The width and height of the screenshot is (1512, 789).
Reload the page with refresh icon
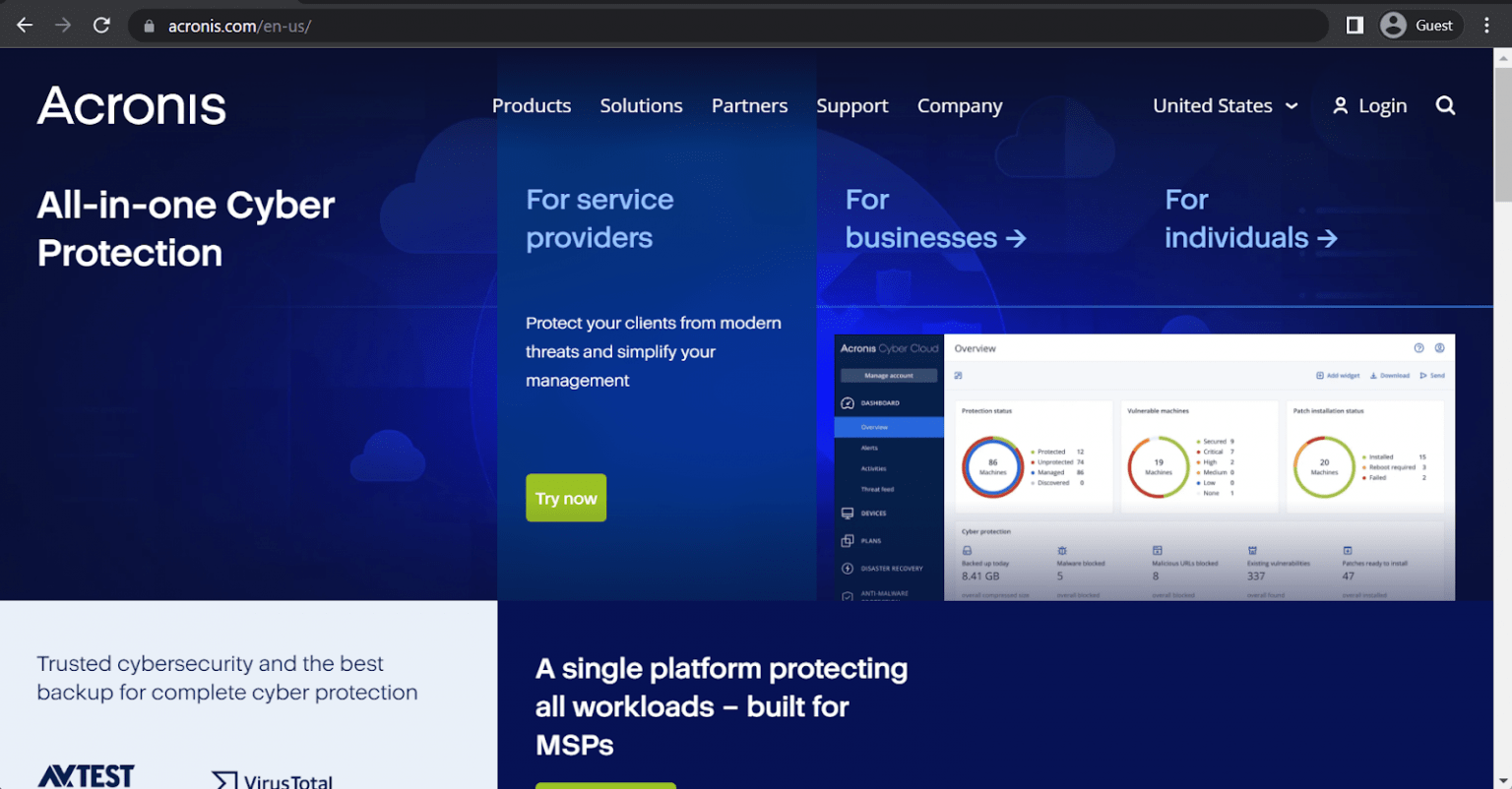click(x=101, y=26)
